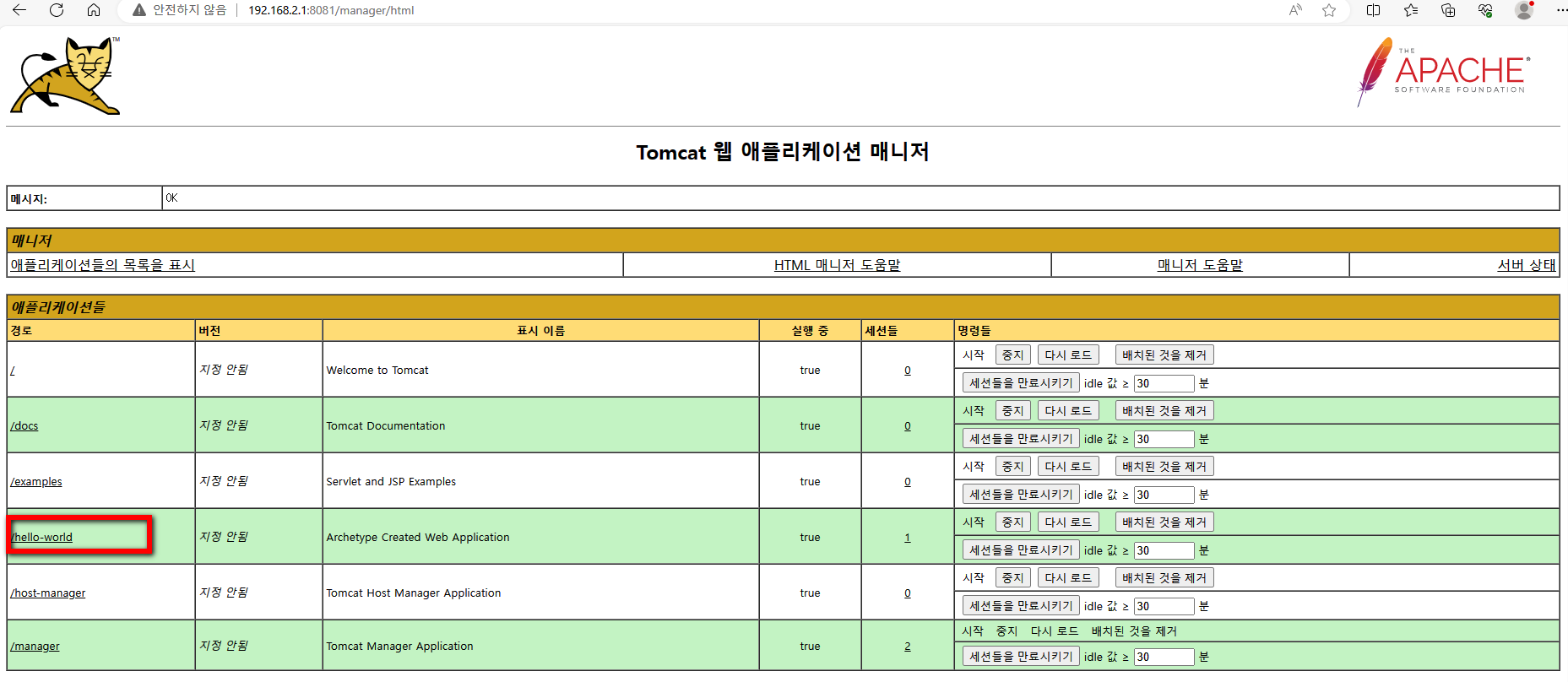Image resolution: width=1568 pixels, height=682 pixels.
Task: Refresh the Tomcat manager page
Action: 57,10
